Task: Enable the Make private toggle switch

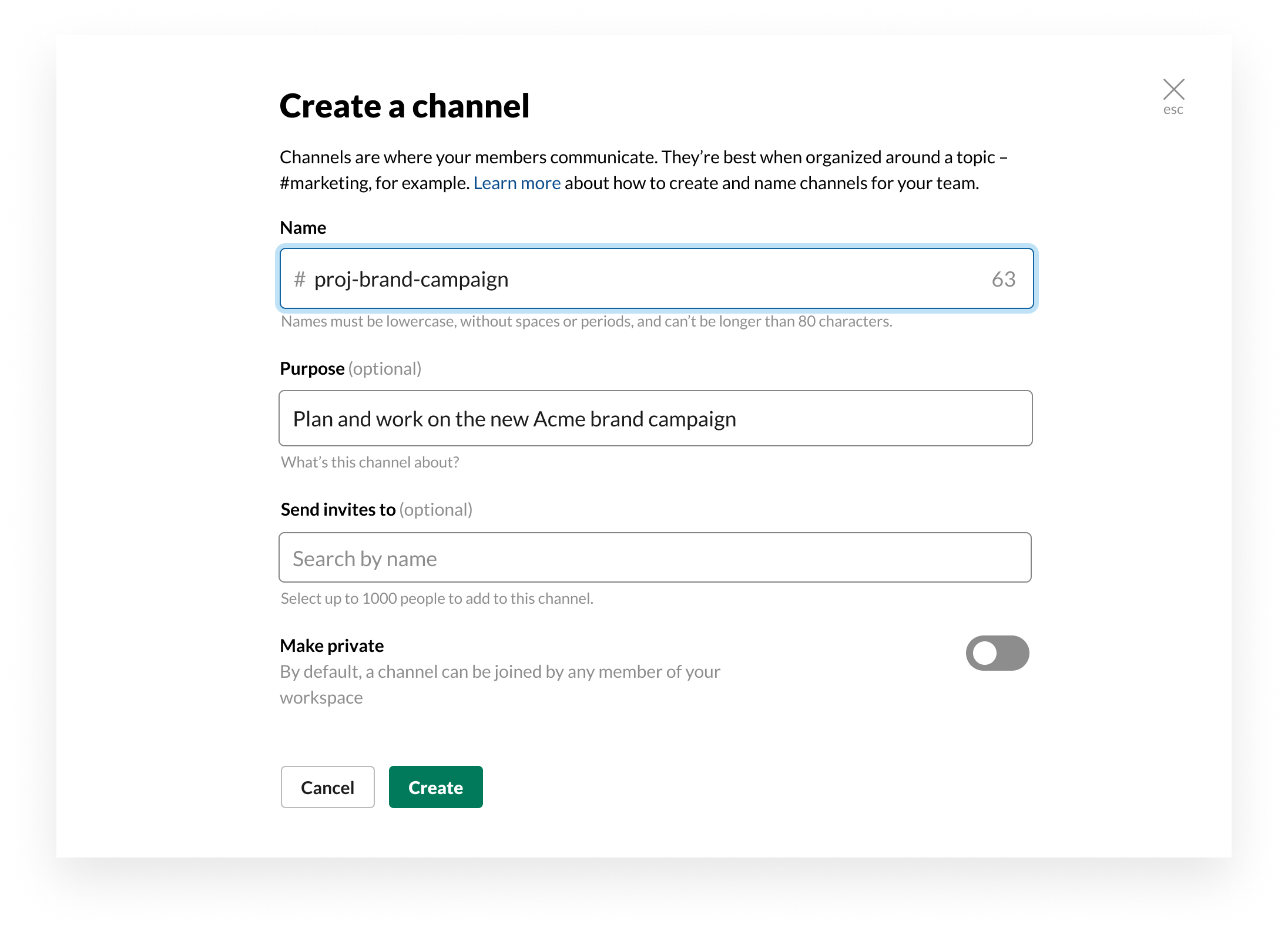Action: point(997,653)
